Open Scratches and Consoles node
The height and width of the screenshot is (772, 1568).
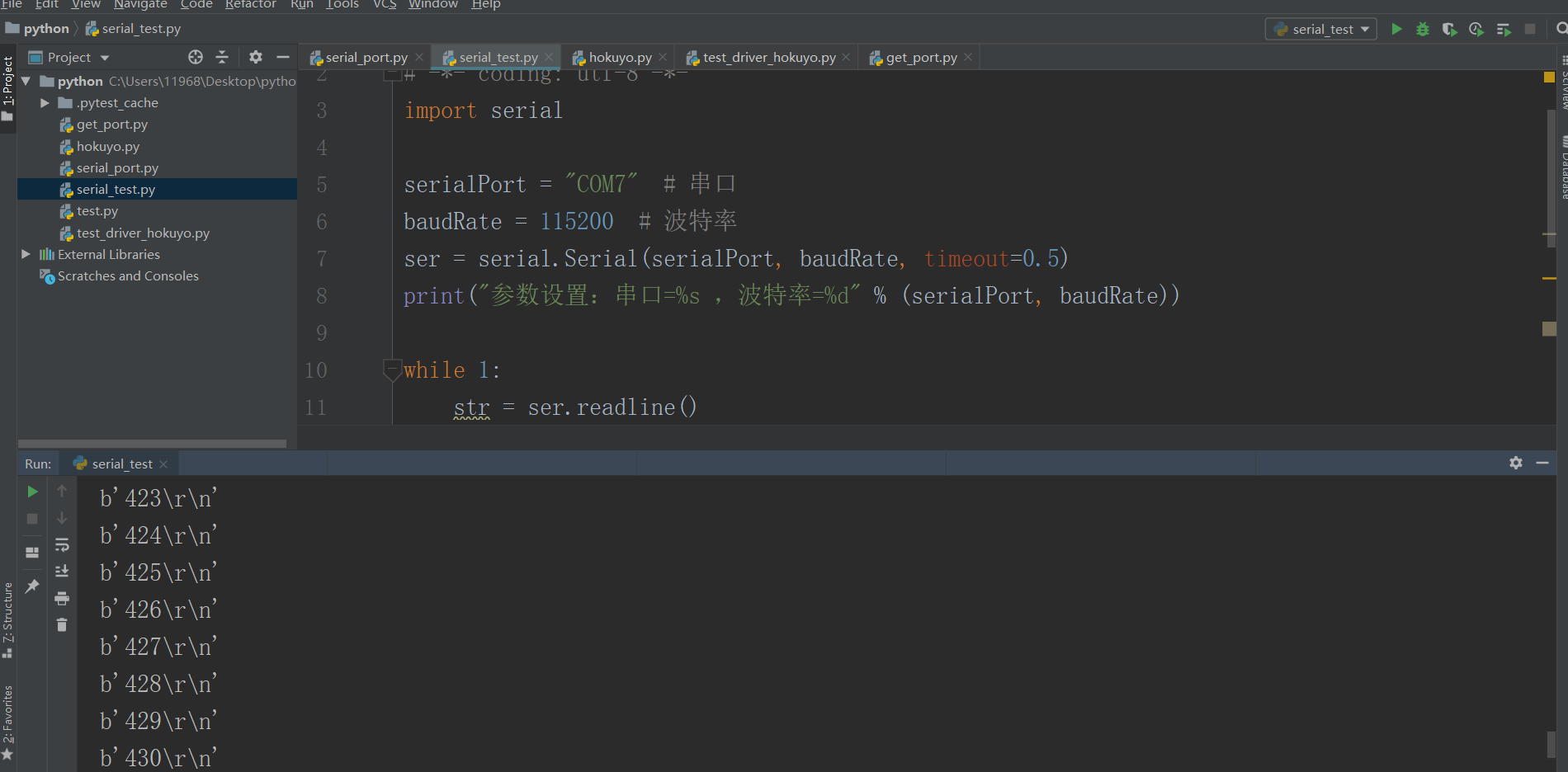pyautogui.click(x=128, y=275)
